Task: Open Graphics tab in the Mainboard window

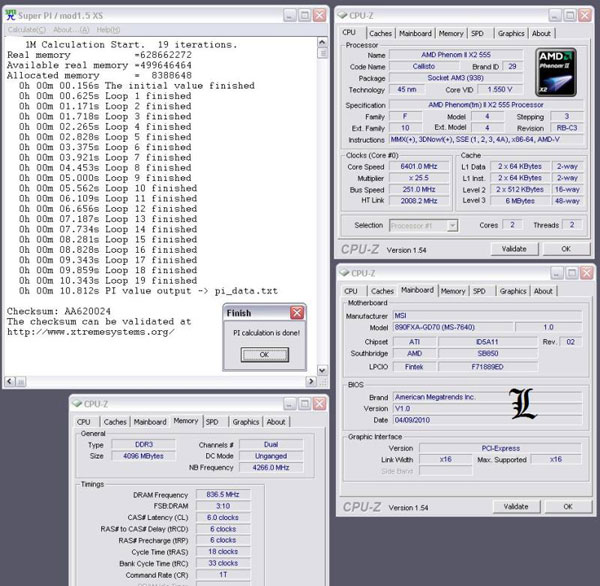Action: click(x=513, y=291)
